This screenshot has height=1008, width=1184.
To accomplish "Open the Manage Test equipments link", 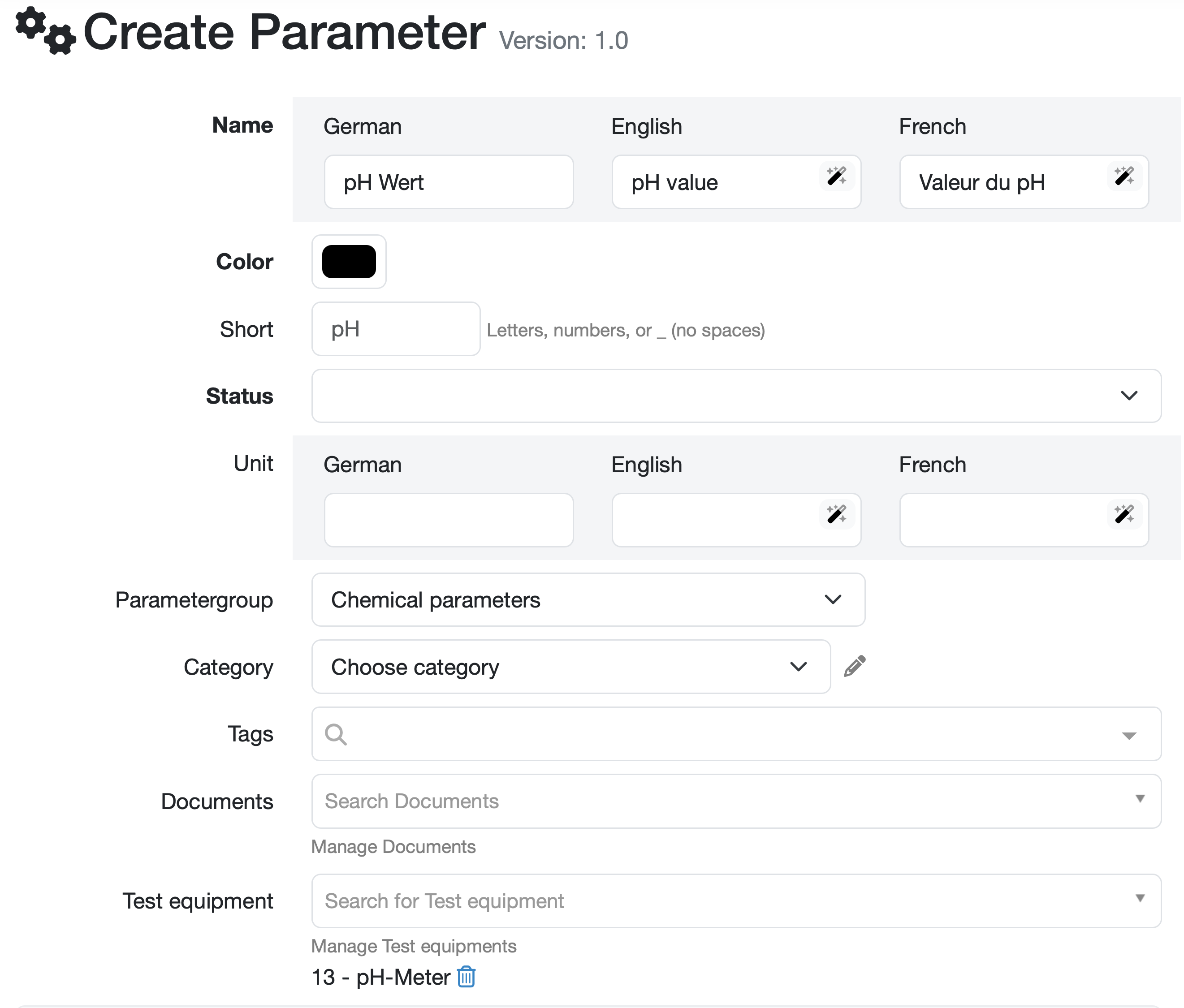I will (414, 946).
